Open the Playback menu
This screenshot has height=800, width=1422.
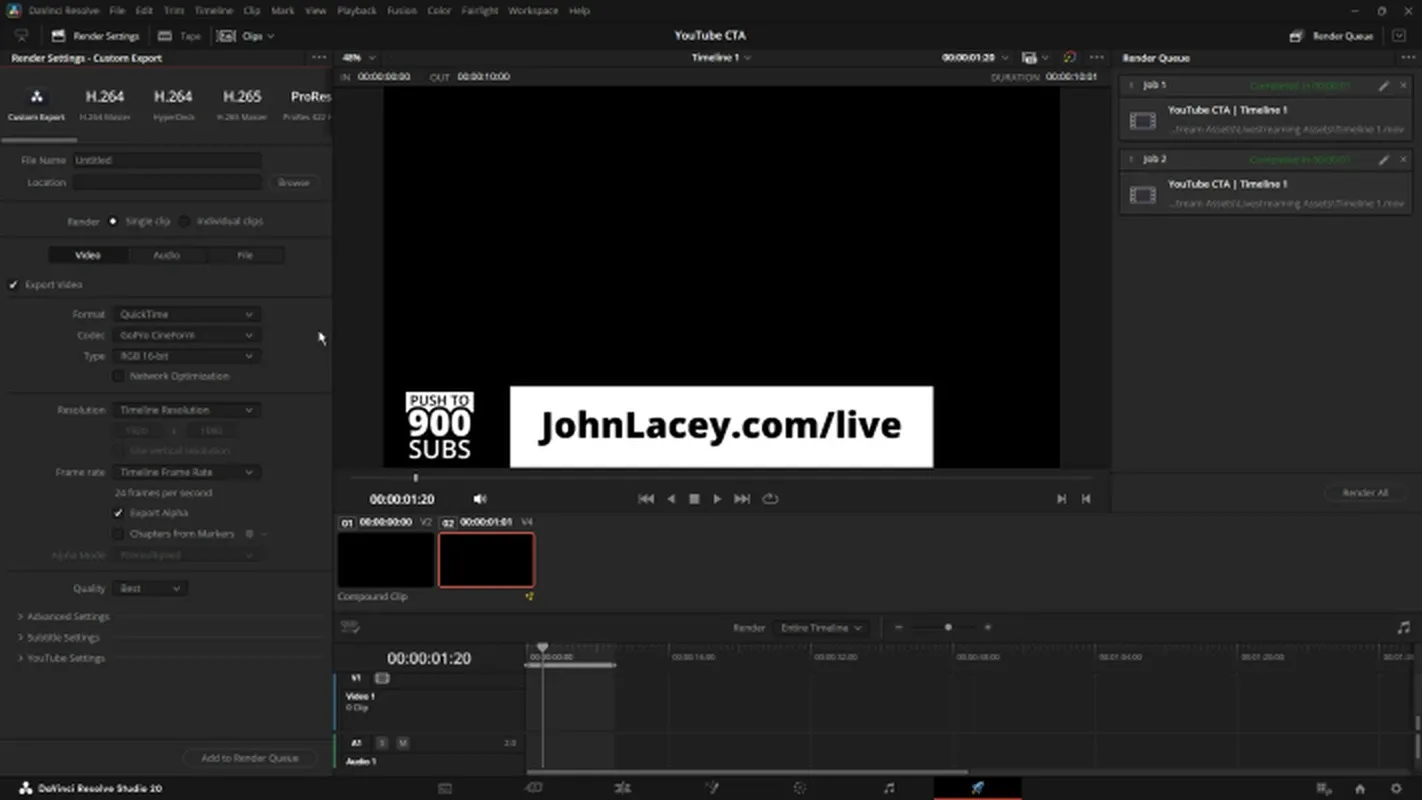357,10
